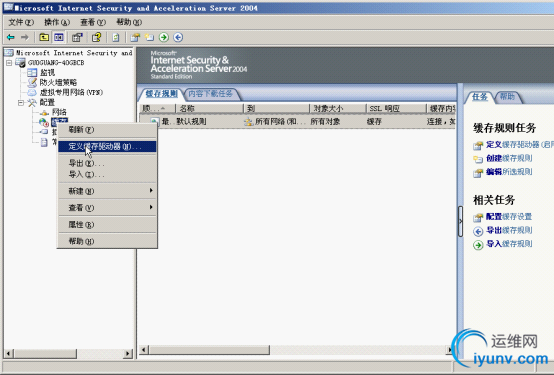Open the 帮助 menu in menu bar

click(x=129, y=22)
